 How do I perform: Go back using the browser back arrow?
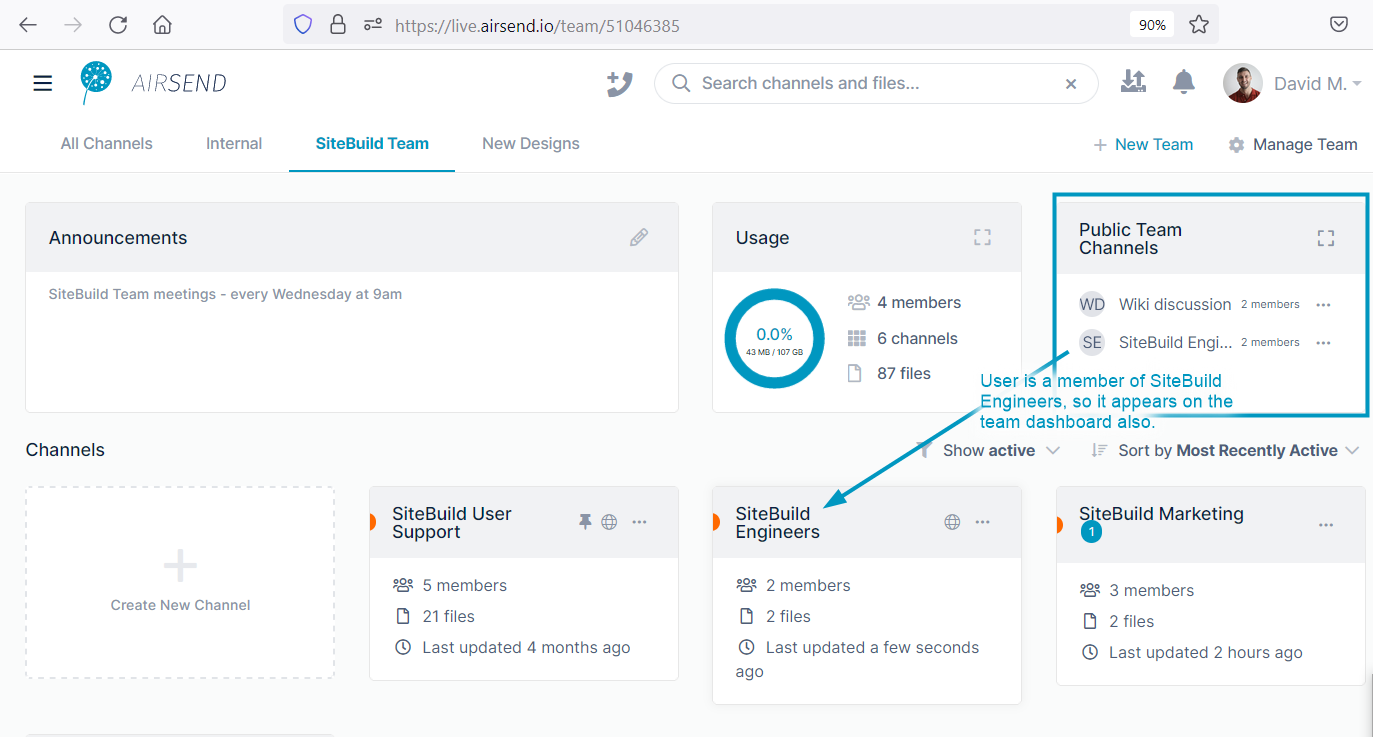[x=28, y=25]
